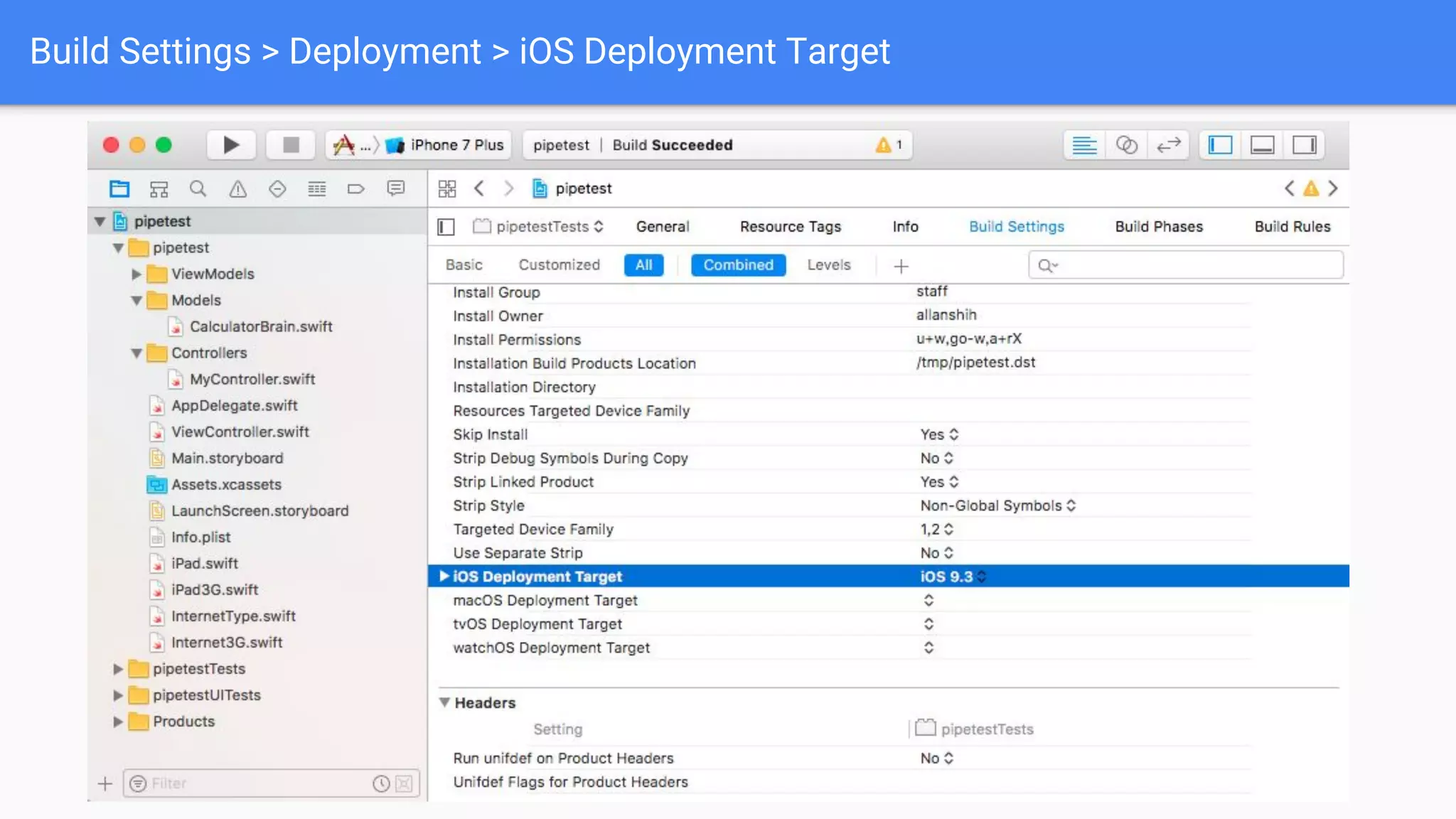Click the Stop button in toolbar
Viewport: 1456px width, 819px height.
coord(291,145)
